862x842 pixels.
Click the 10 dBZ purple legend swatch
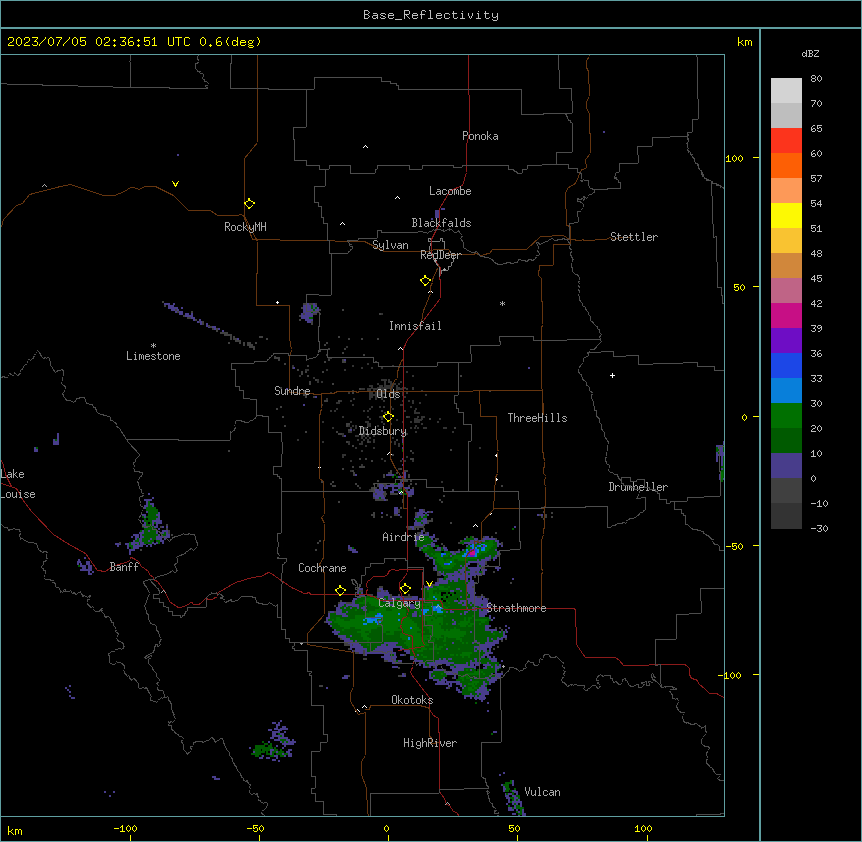[x=786, y=466]
